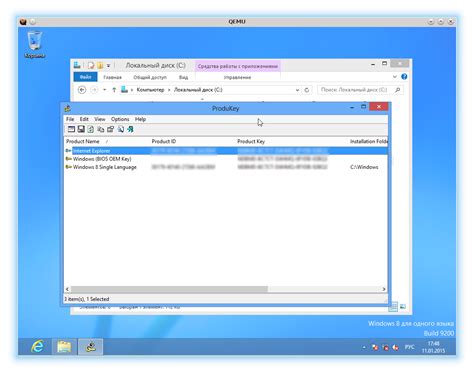Open the Help menu in ProduKey
Screen dimensions: 474x374
tap(140, 119)
